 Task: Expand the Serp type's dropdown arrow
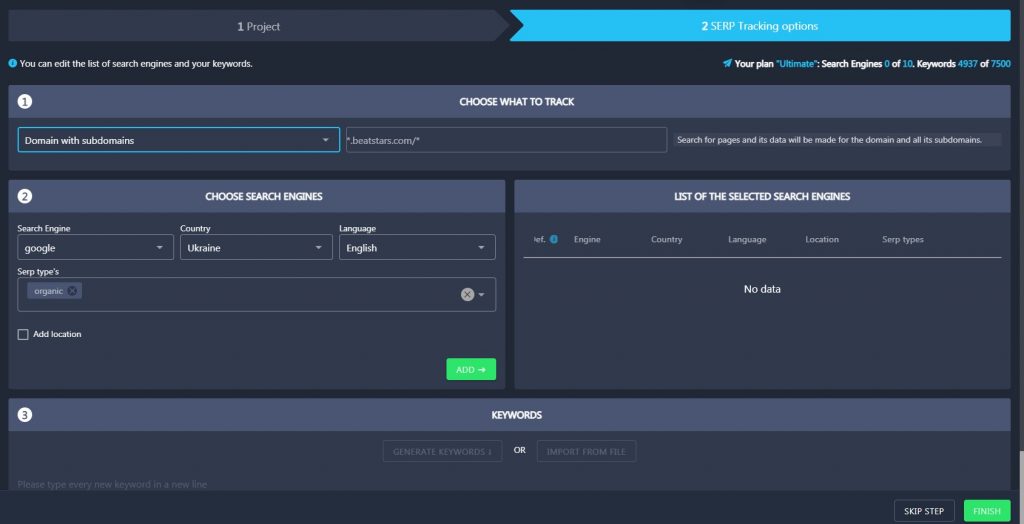pos(481,295)
